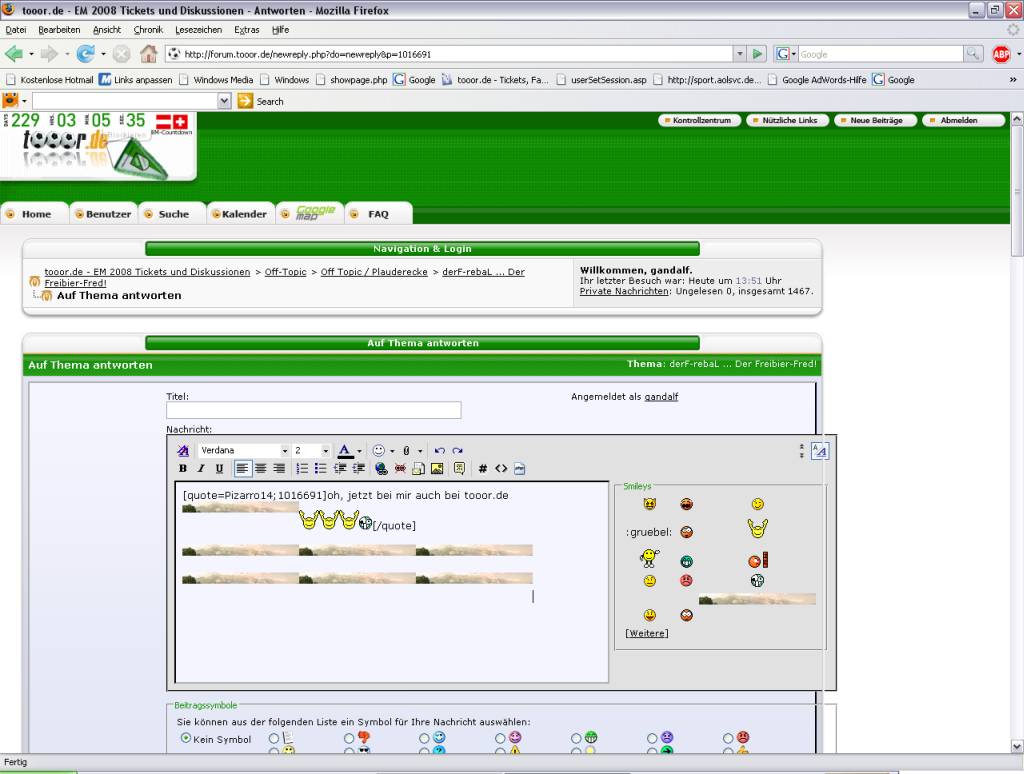1024x774 pixels.
Task: Select the 'Kein Symbol' radio button
Action: (x=186, y=739)
